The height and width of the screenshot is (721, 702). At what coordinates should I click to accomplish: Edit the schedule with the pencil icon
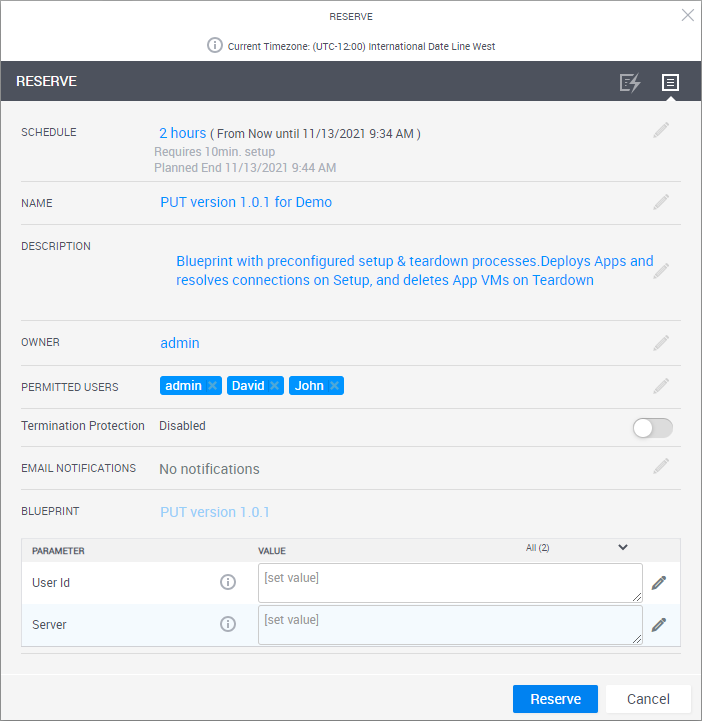coord(661,130)
